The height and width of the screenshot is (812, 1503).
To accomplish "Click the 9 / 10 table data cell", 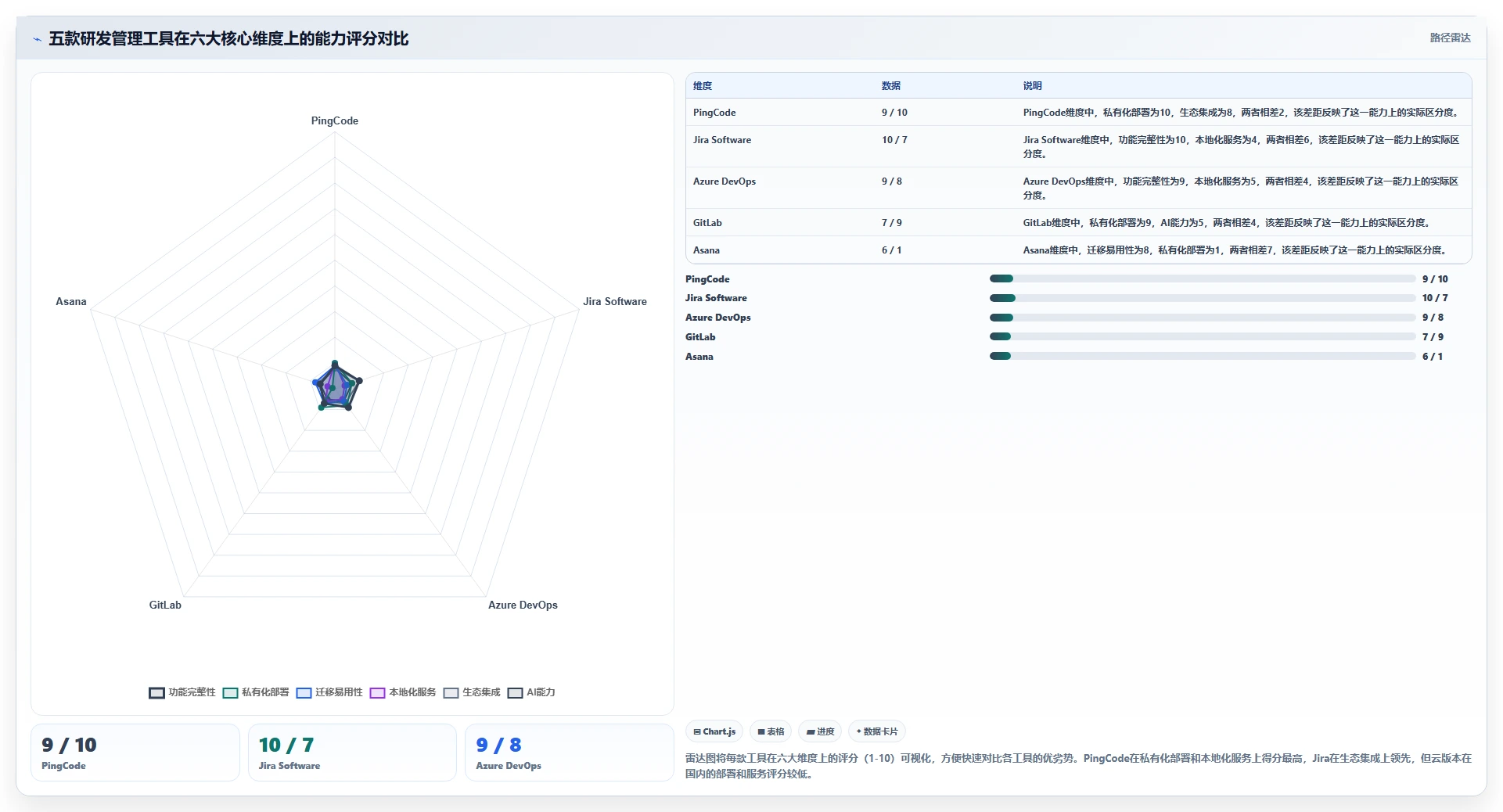I will point(894,113).
